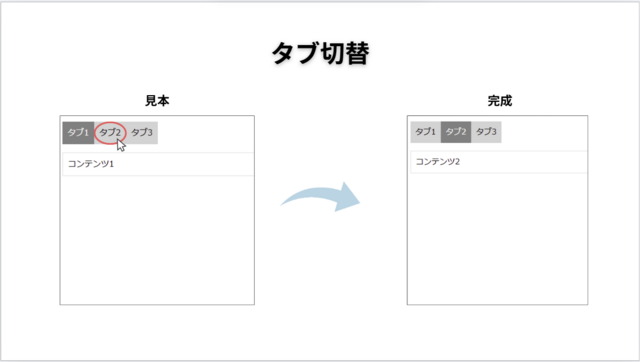
Task: Select タブ1 in the 見本 panel
Action: pyautogui.click(x=78, y=133)
